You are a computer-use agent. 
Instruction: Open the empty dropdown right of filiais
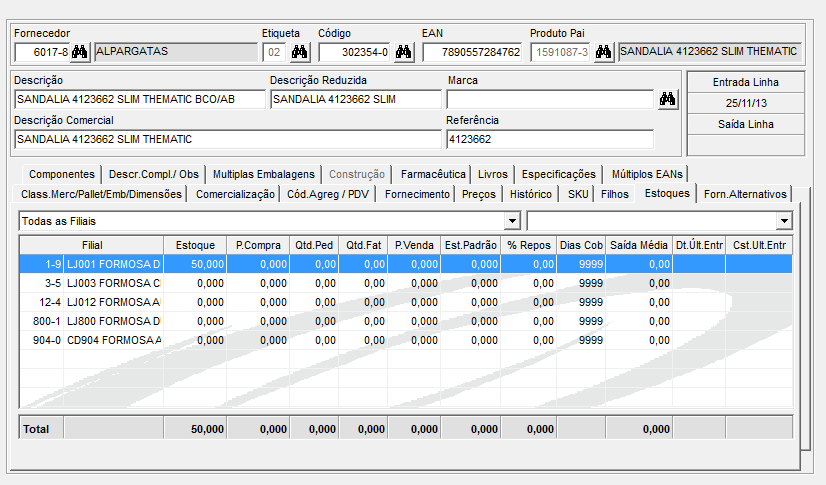click(783, 220)
